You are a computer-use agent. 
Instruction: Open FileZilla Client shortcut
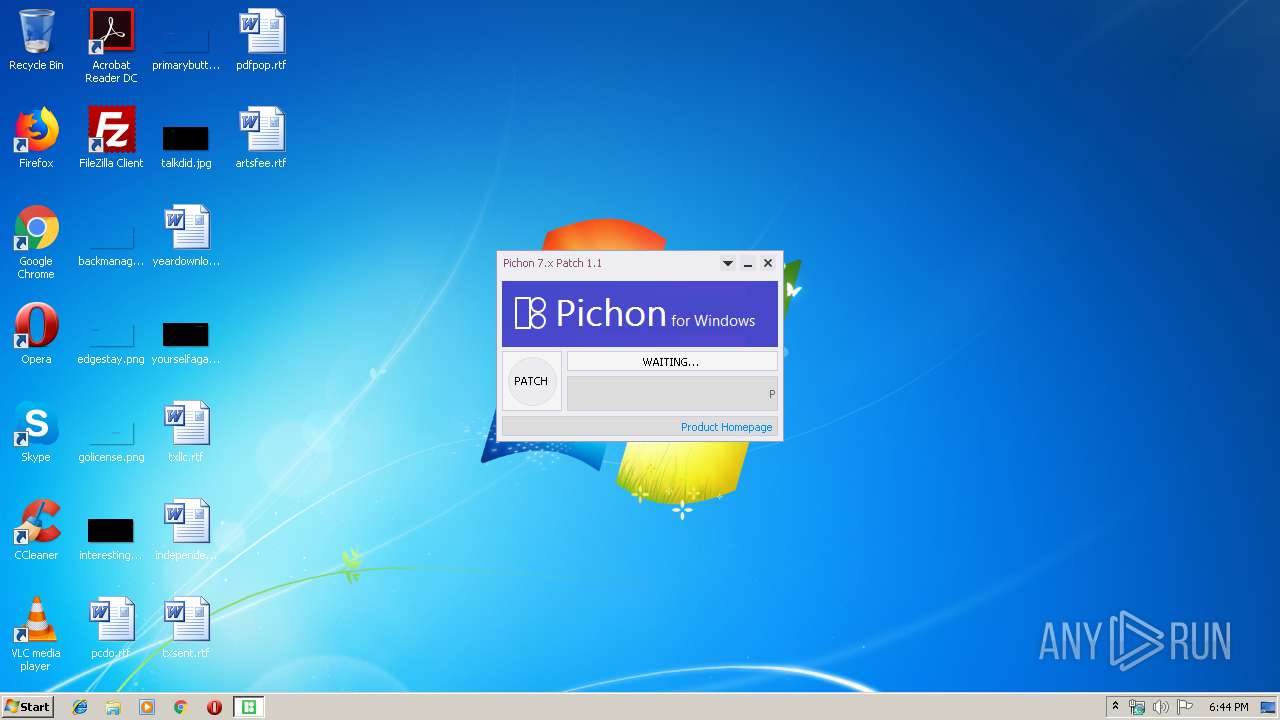[111, 138]
